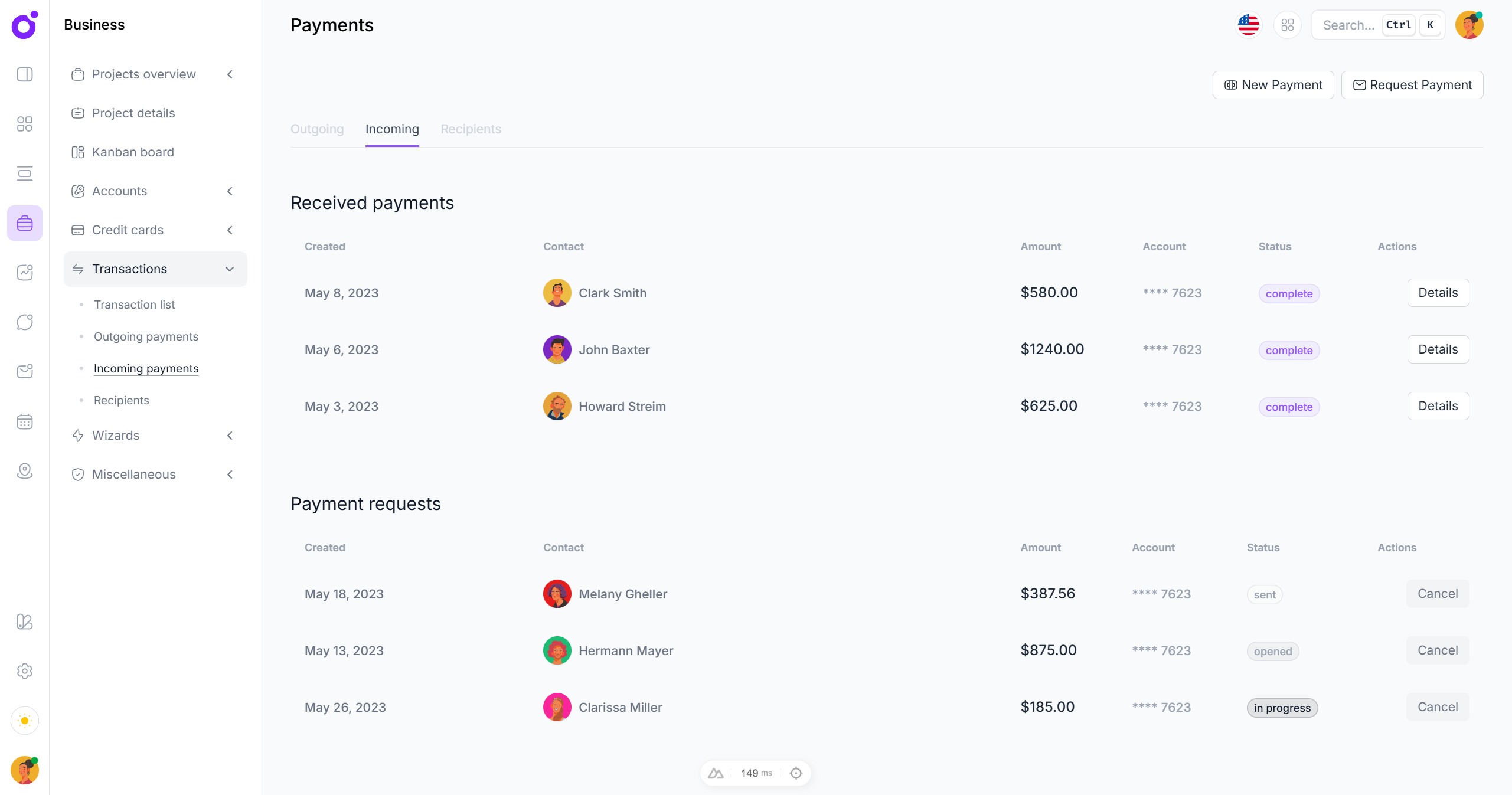1512x795 pixels.
Task: Select the location pin icon in sidebar
Action: tap(25, 471)
